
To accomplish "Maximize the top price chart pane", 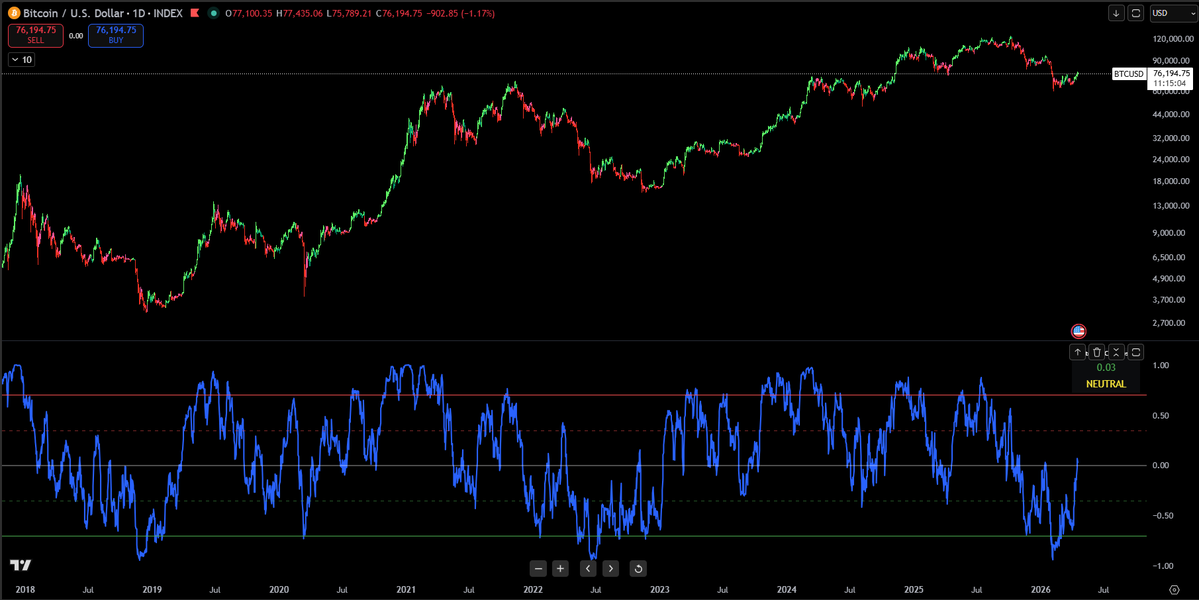I will click(1136, 13).
